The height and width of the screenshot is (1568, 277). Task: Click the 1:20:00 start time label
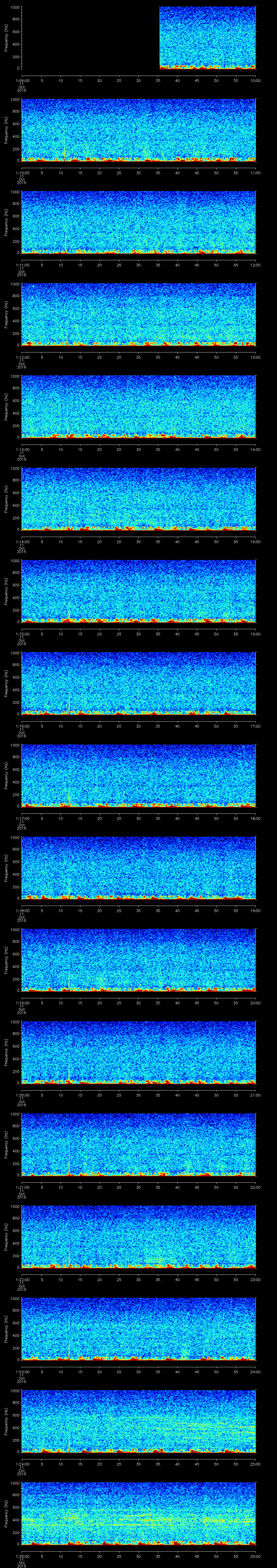(x=22, y=1095)
